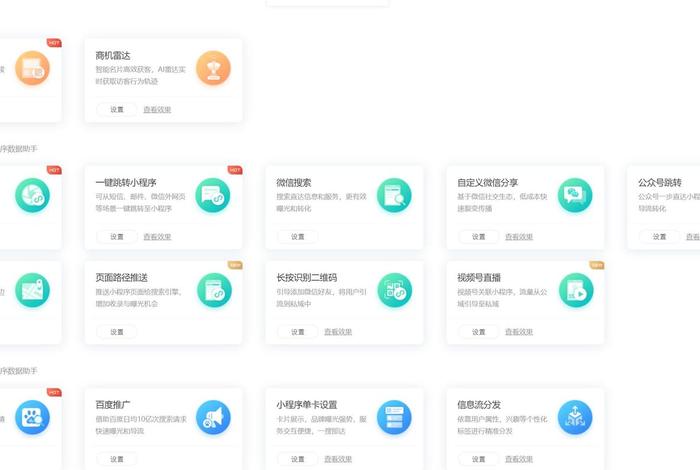Open 设置 for 长按识别二维码
Screen dimensions: 700x470
[x=298, y=332]
